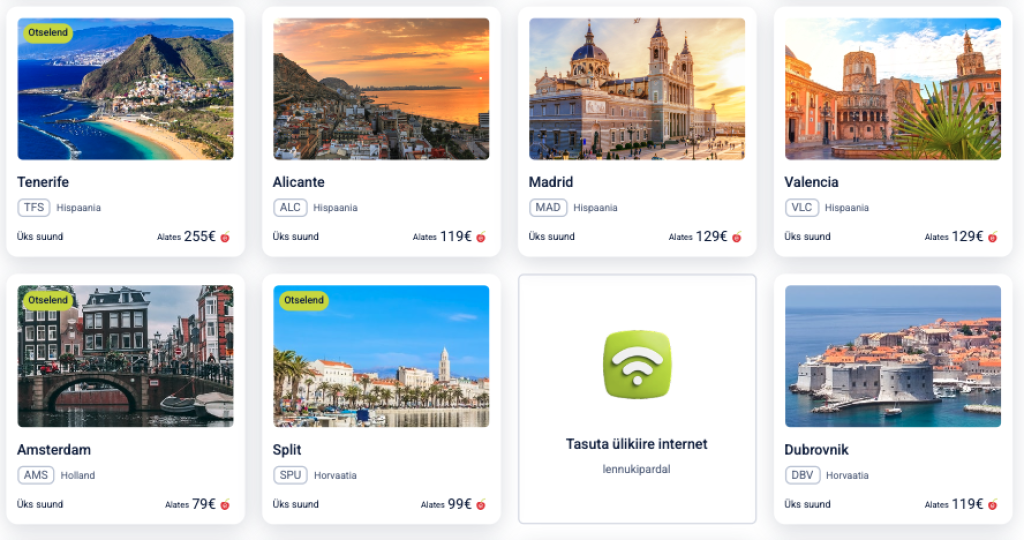Click the green Wi-Fi internet icon
Screen dimensions: 1024x540
637,364
